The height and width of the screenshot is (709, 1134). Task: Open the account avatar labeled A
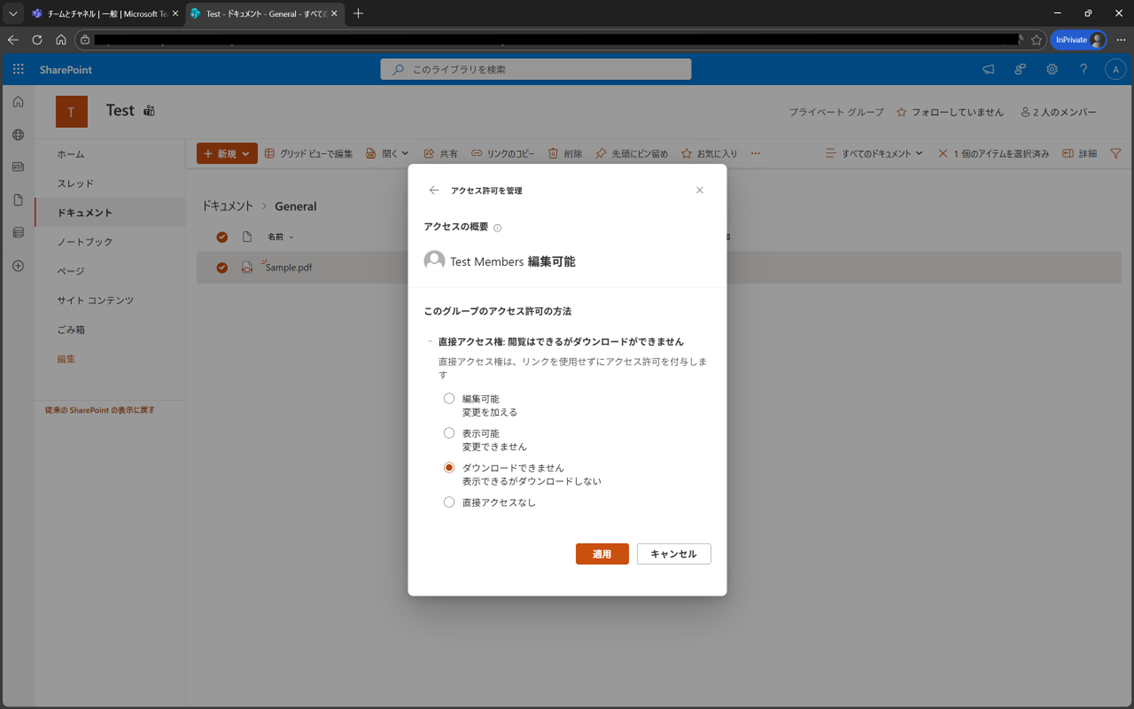coord(1115,69)
